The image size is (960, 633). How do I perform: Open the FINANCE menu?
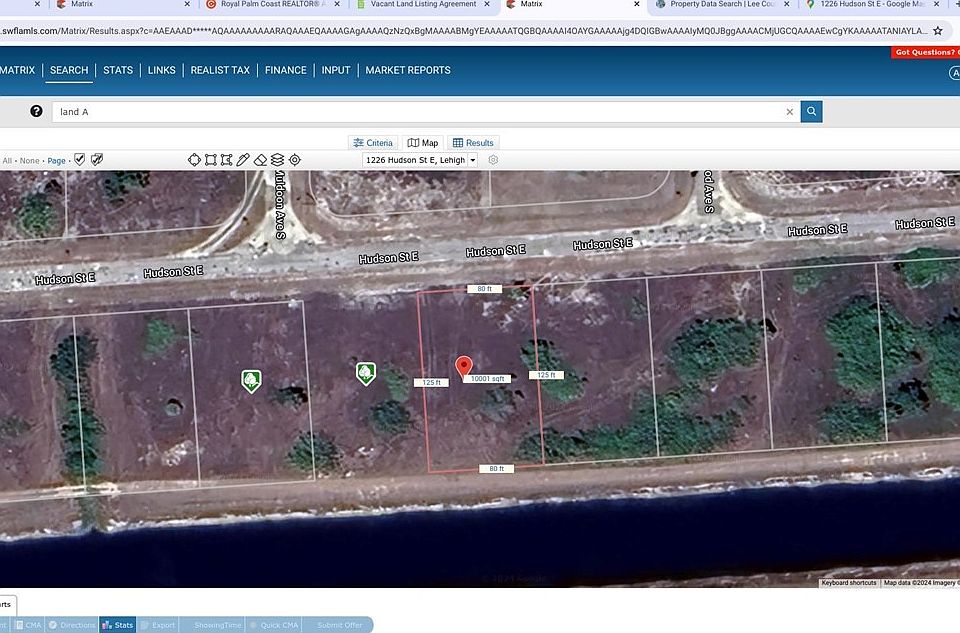click(286, 70)
